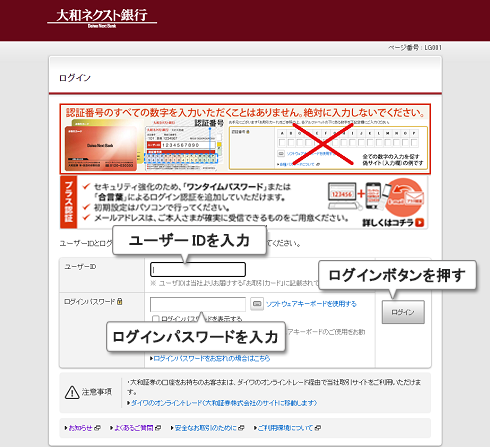490x447 pixels.
Task: Click the ユーザーID input field
Action: 198,269
